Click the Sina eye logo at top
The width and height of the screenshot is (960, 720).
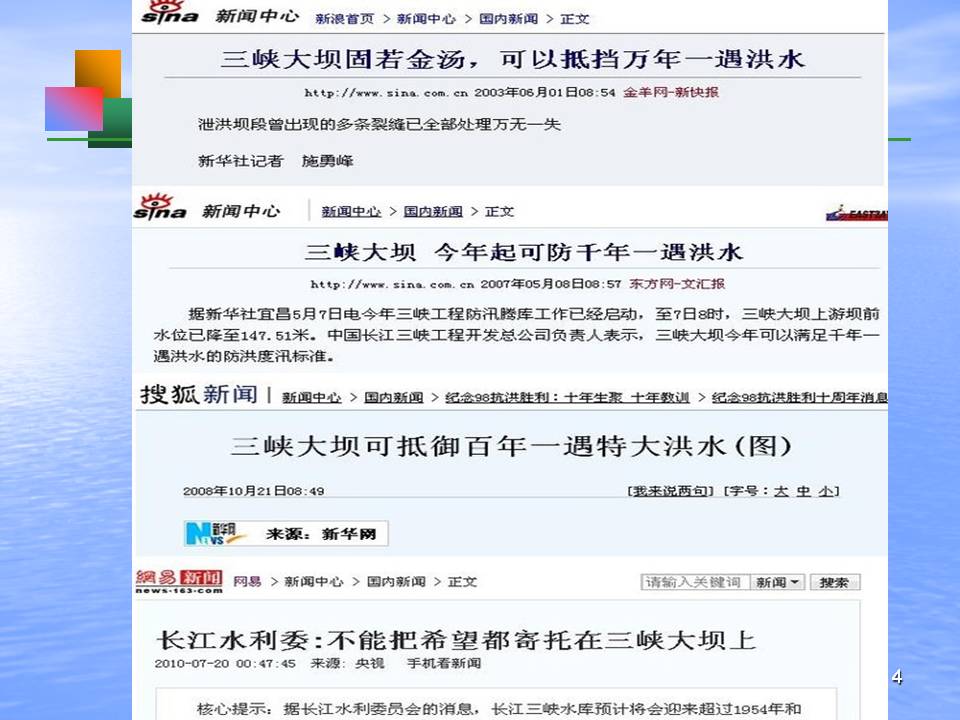click(x=169, y=12)
